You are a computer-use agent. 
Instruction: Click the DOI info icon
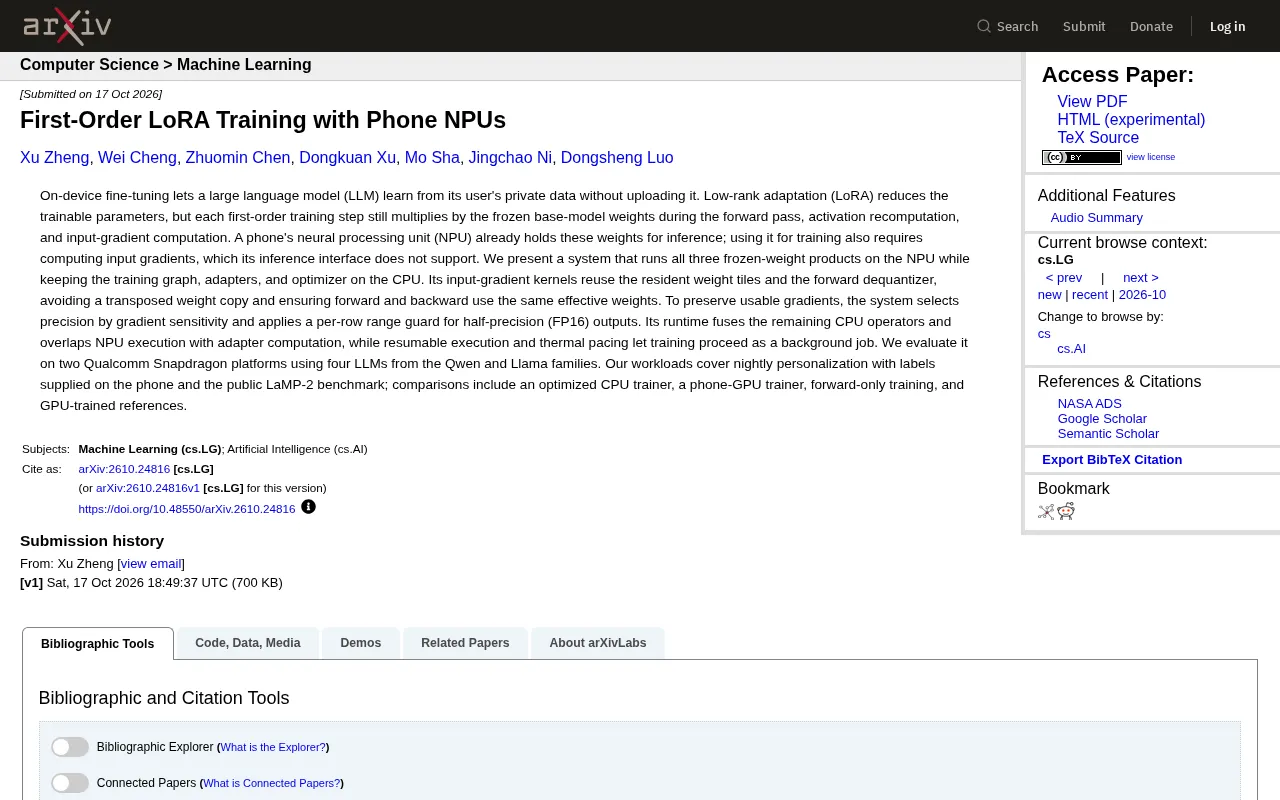click(x=308, y=507)
